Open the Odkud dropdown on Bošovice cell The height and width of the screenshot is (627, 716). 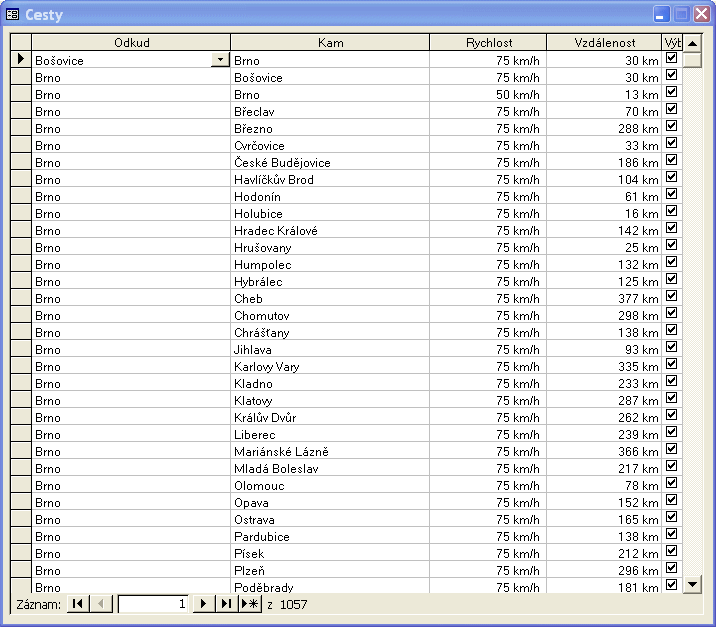pos(220,60)
